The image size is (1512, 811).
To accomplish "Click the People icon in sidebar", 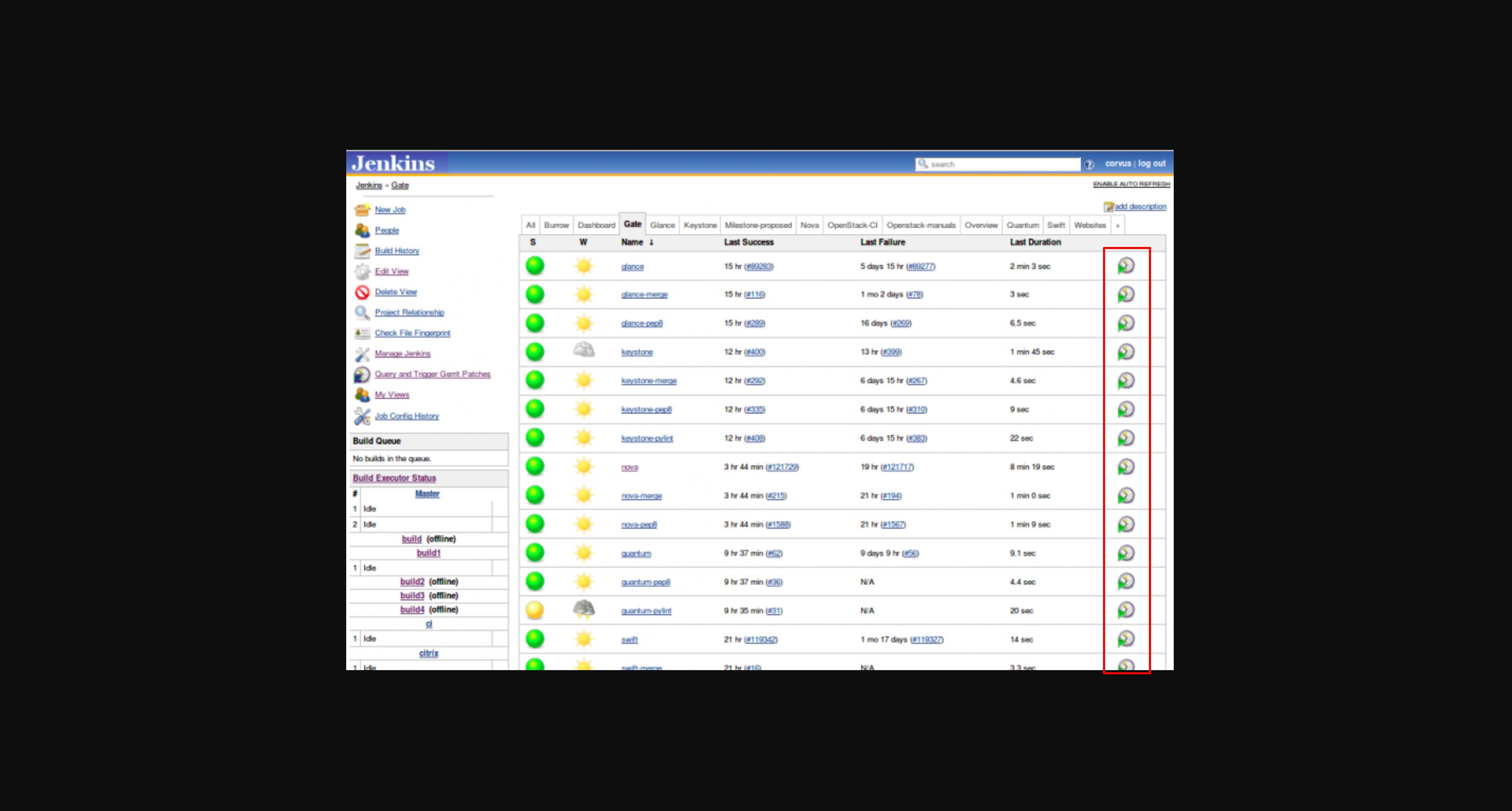I will point(362,230).
